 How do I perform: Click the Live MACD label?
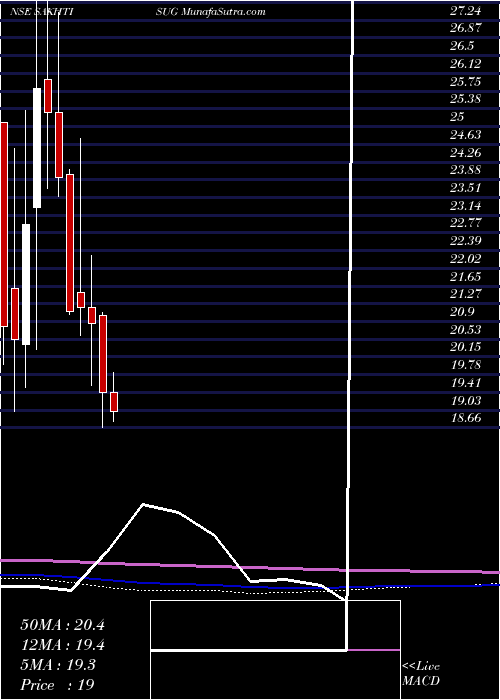(421, 674)
